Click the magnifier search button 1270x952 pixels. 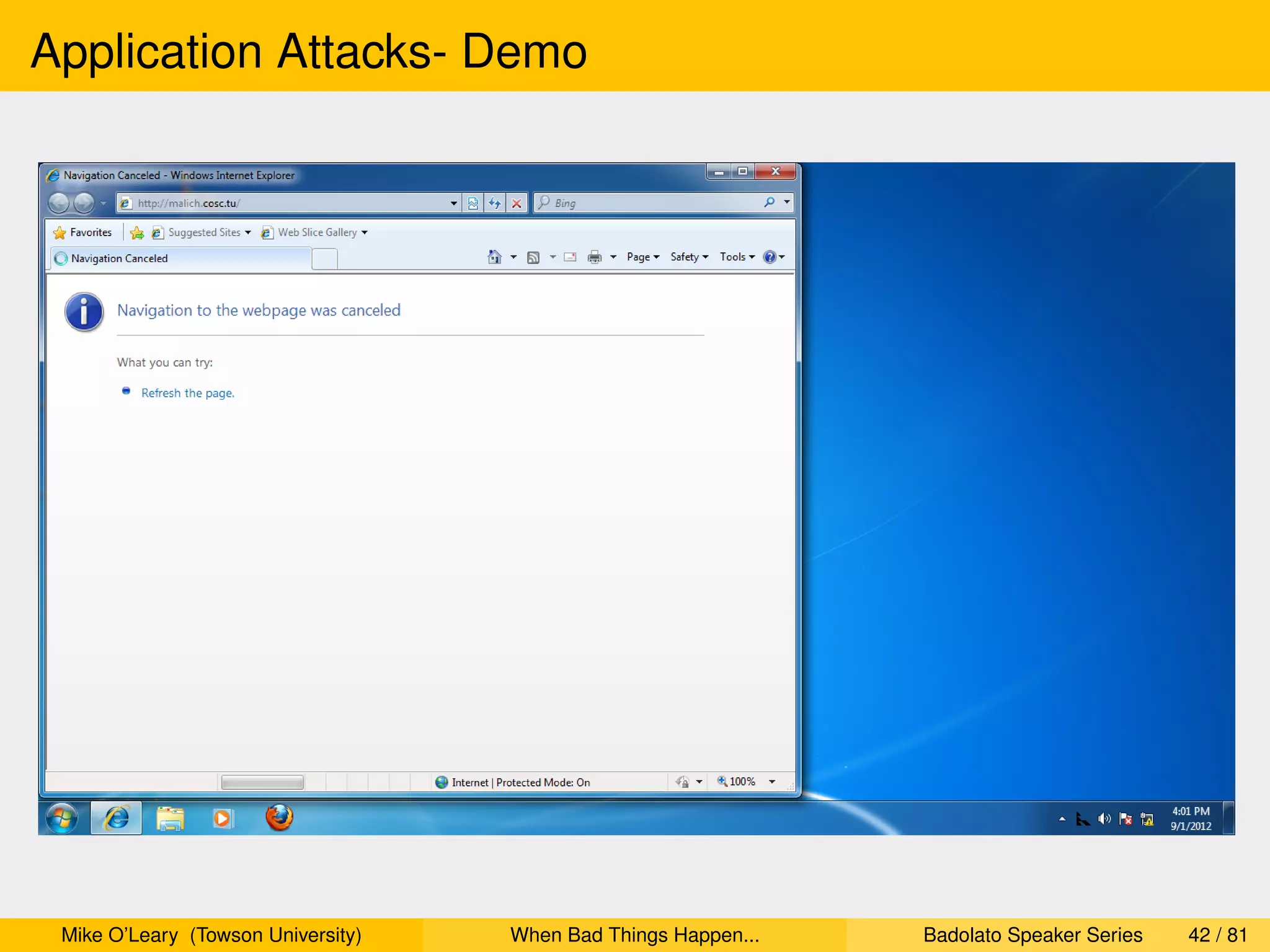pyautogui.click(x=770, y=202)
